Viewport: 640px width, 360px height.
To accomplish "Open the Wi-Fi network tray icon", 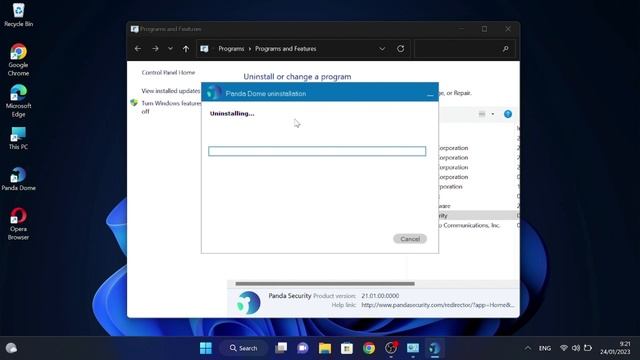I will click(564, 348).
